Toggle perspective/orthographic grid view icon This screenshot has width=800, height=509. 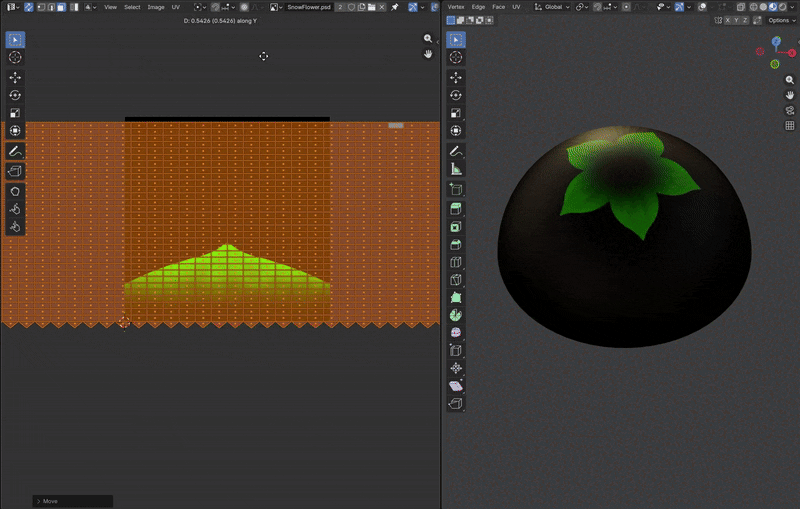(x=789, y=126)
